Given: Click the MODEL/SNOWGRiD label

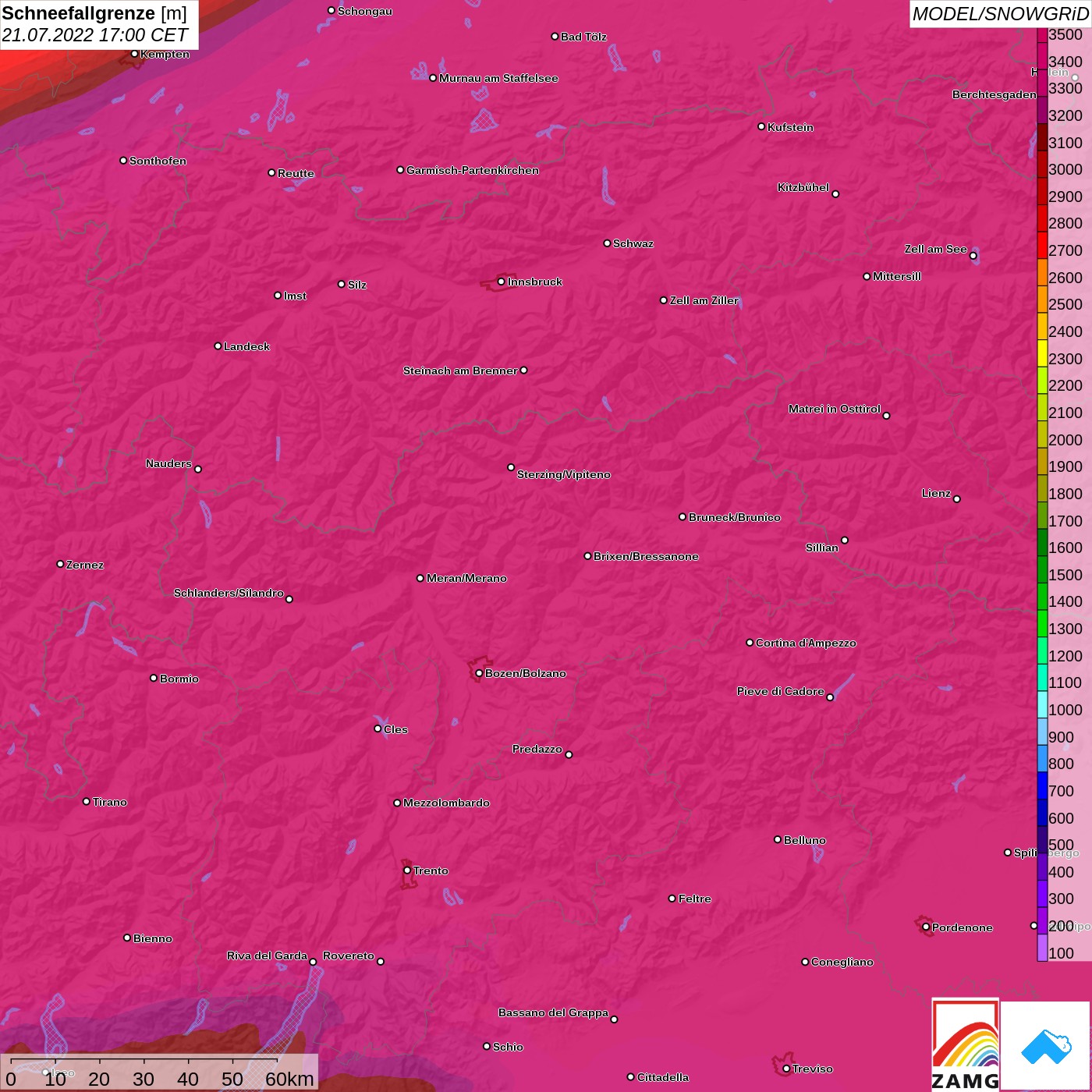Looking at the screenshot, I should [x=1000, y=14].
